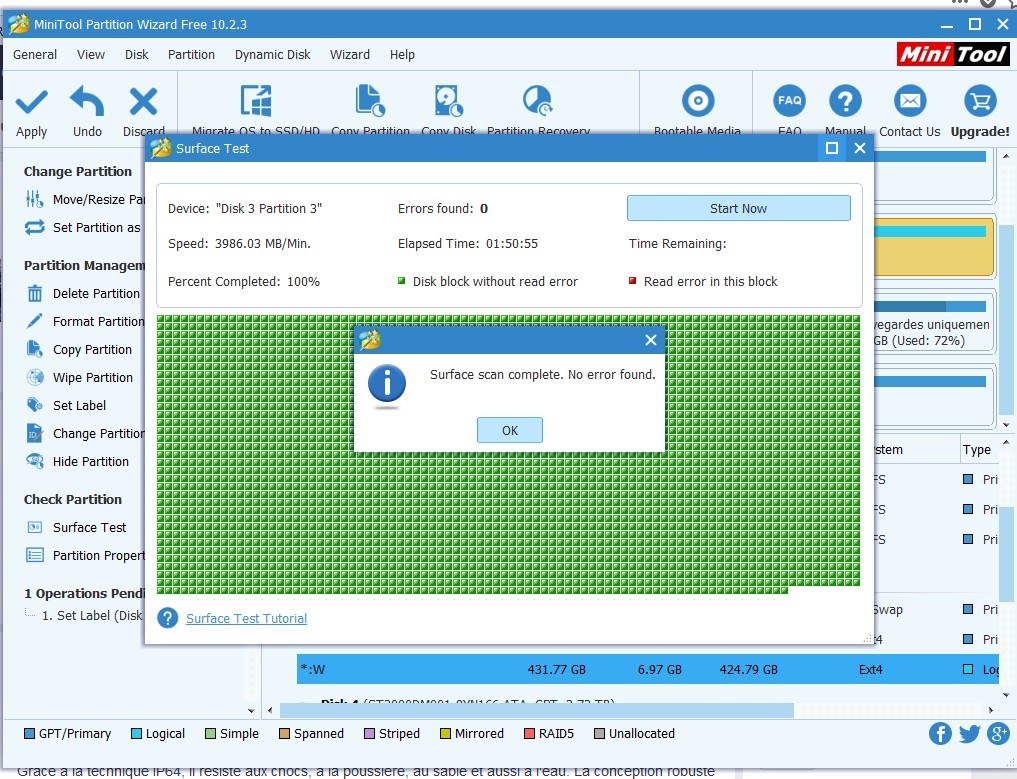The image size is (1017, 779).
Task: Click the Mirrored legend swatch
Action: pyautogui.click(x=445, y=734)
